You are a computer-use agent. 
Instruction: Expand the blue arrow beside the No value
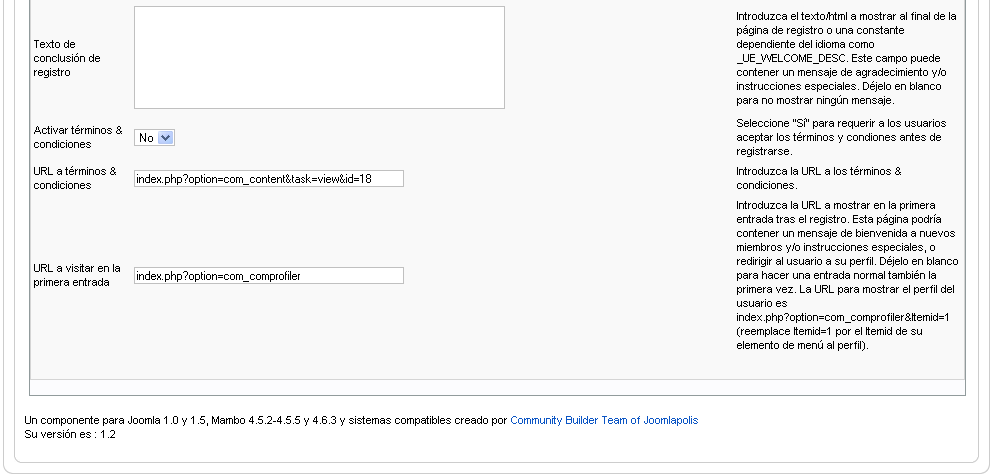coord(165,138)
